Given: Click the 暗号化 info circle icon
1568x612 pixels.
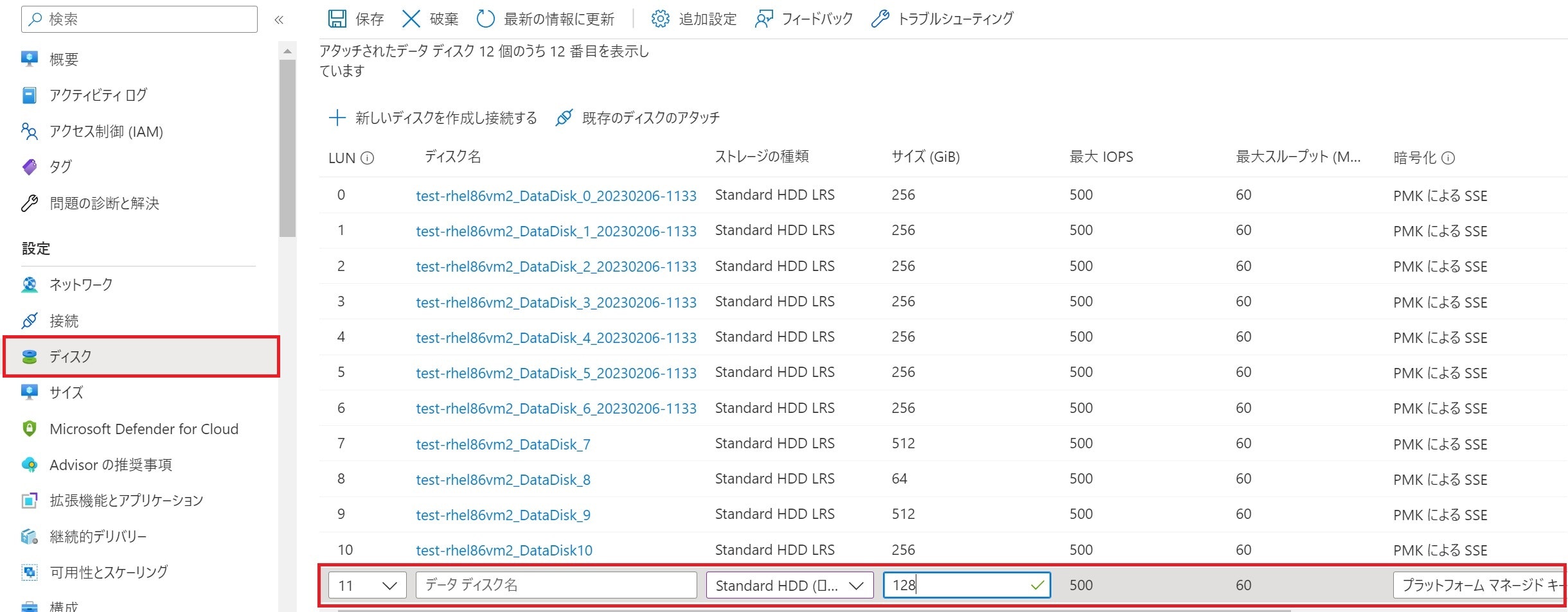Looking at the screenshot, I should 1448,158.
